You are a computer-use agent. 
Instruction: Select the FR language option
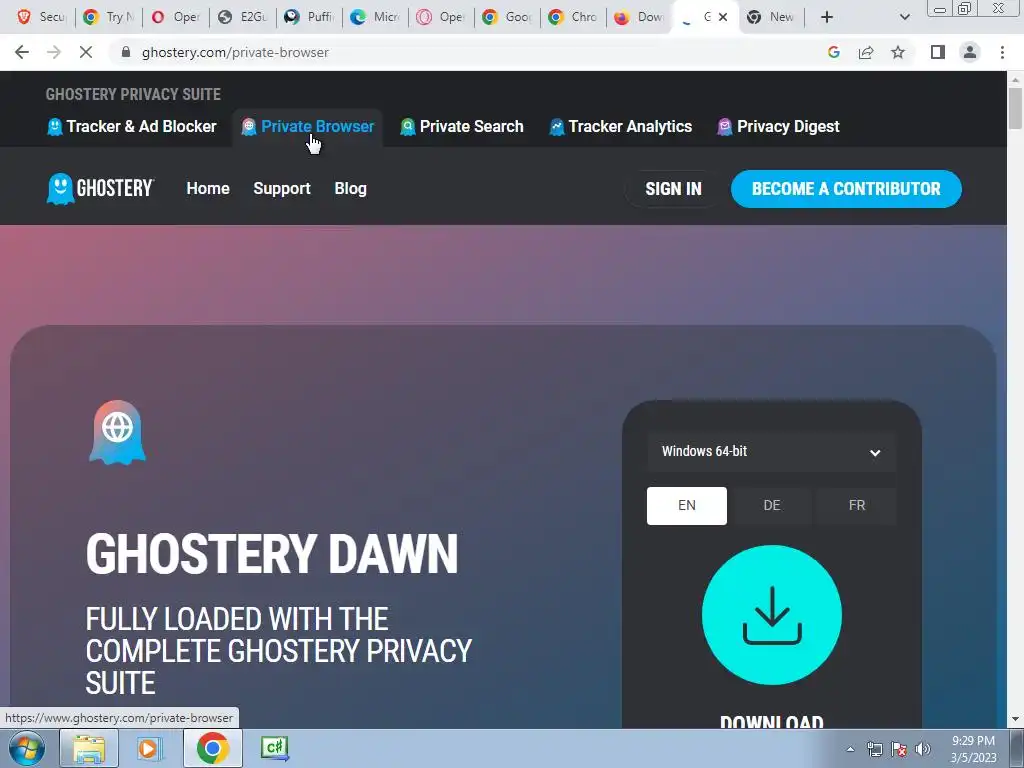(857, 505)
